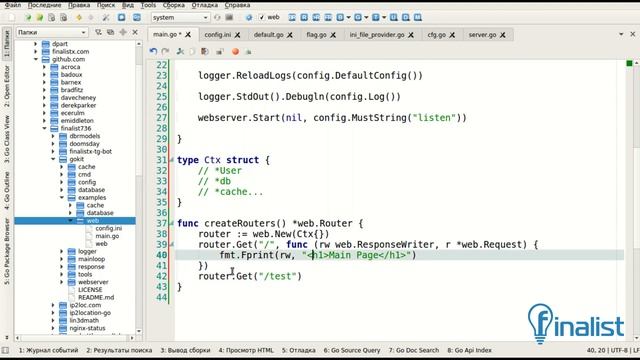This screenshot has width=640, height=360.
Task: Collapse the github.com tree folder
Action: click(36, 59)
